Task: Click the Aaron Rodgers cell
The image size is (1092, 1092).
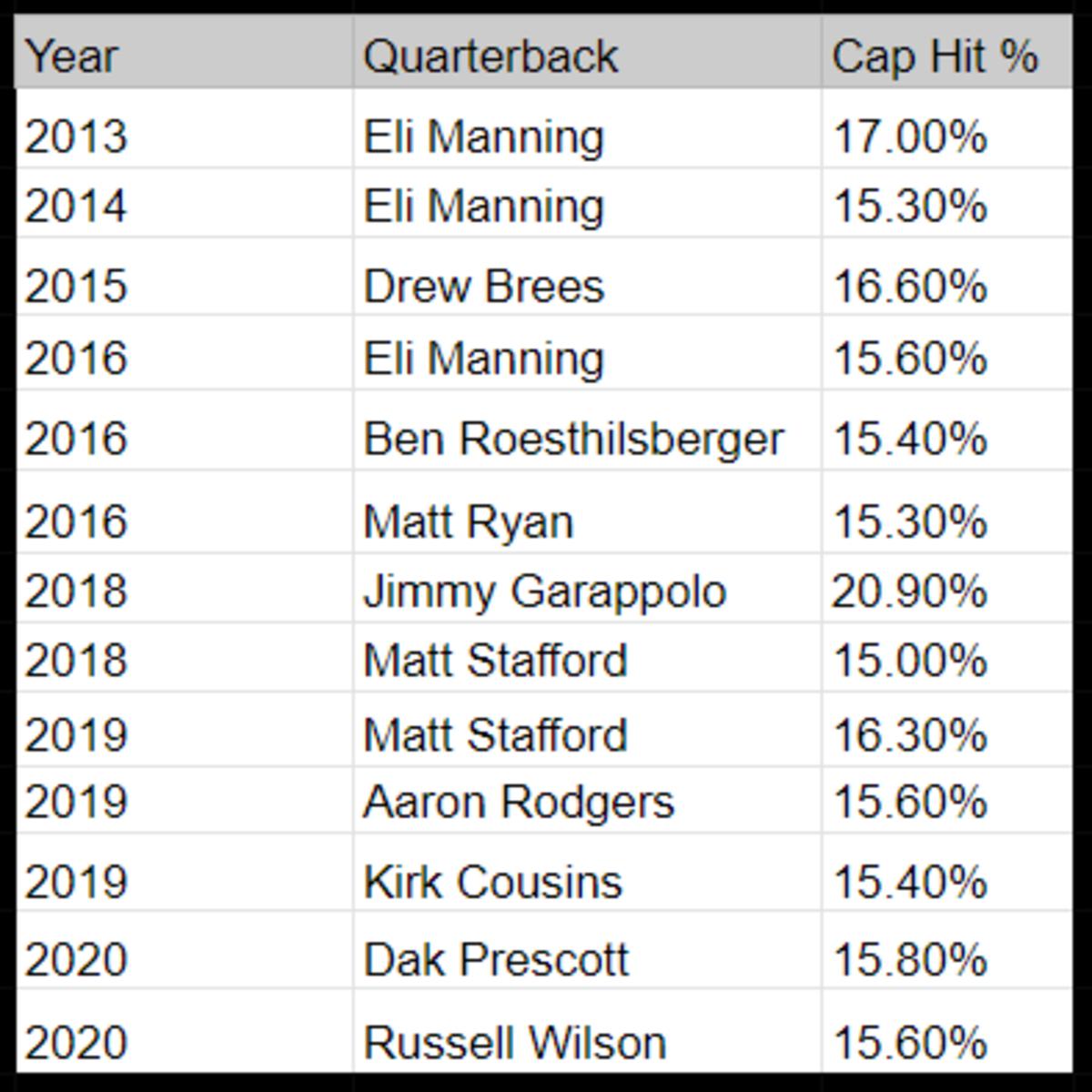Action: [x=586, y=802]
